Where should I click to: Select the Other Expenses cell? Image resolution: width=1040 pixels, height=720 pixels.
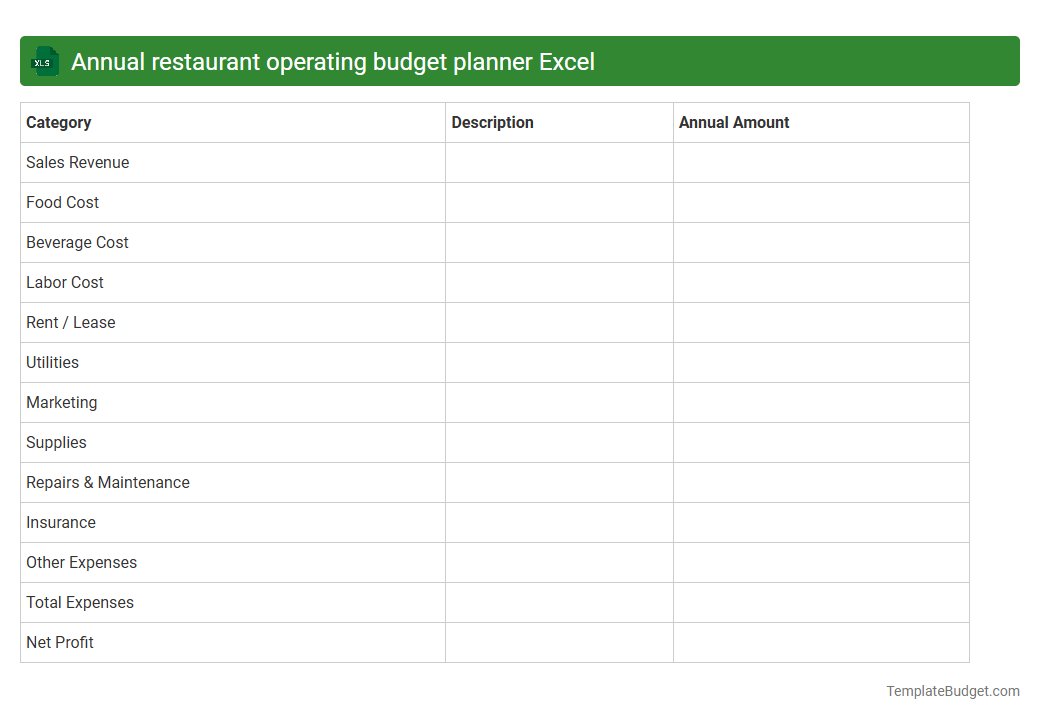(81, 562)
